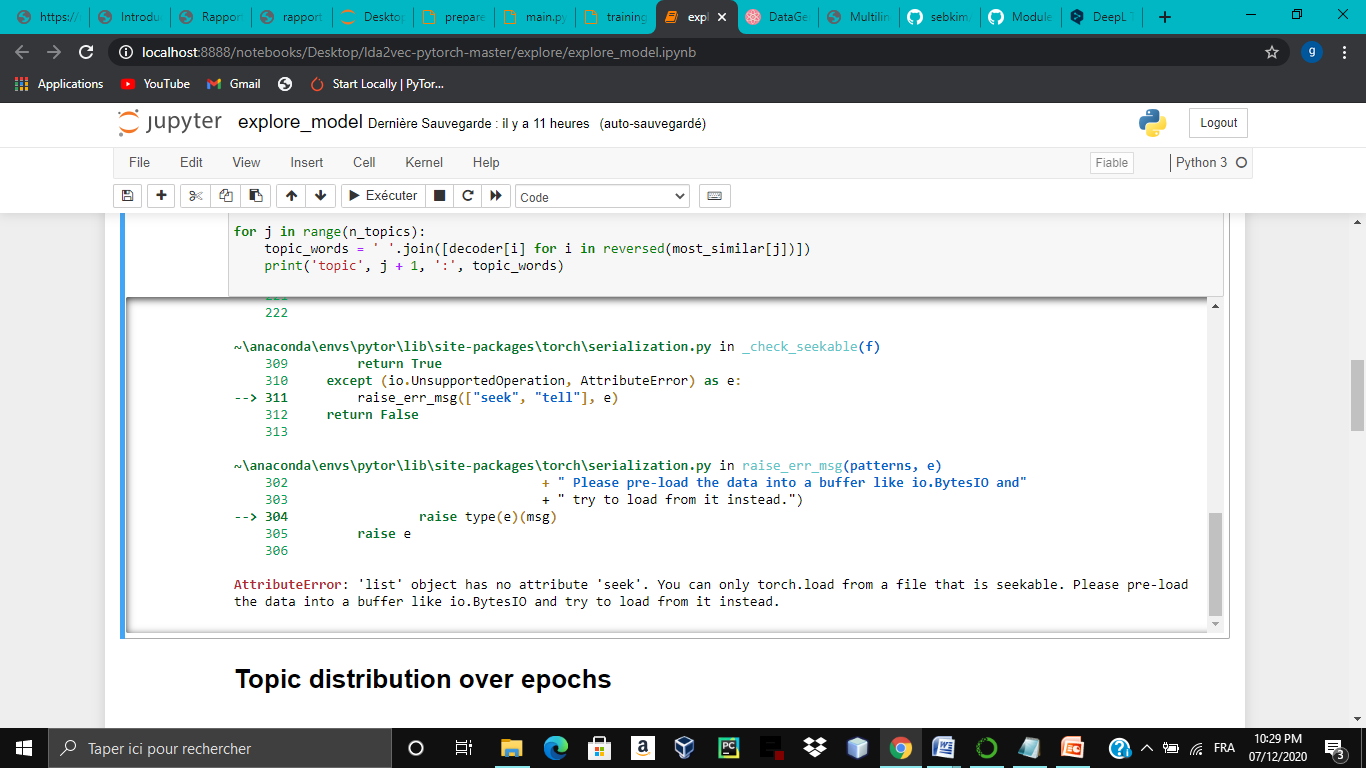The width and height of the screenshot is (1366, 768).
Task: Open the Kernel menu
Action: point(423,162)
